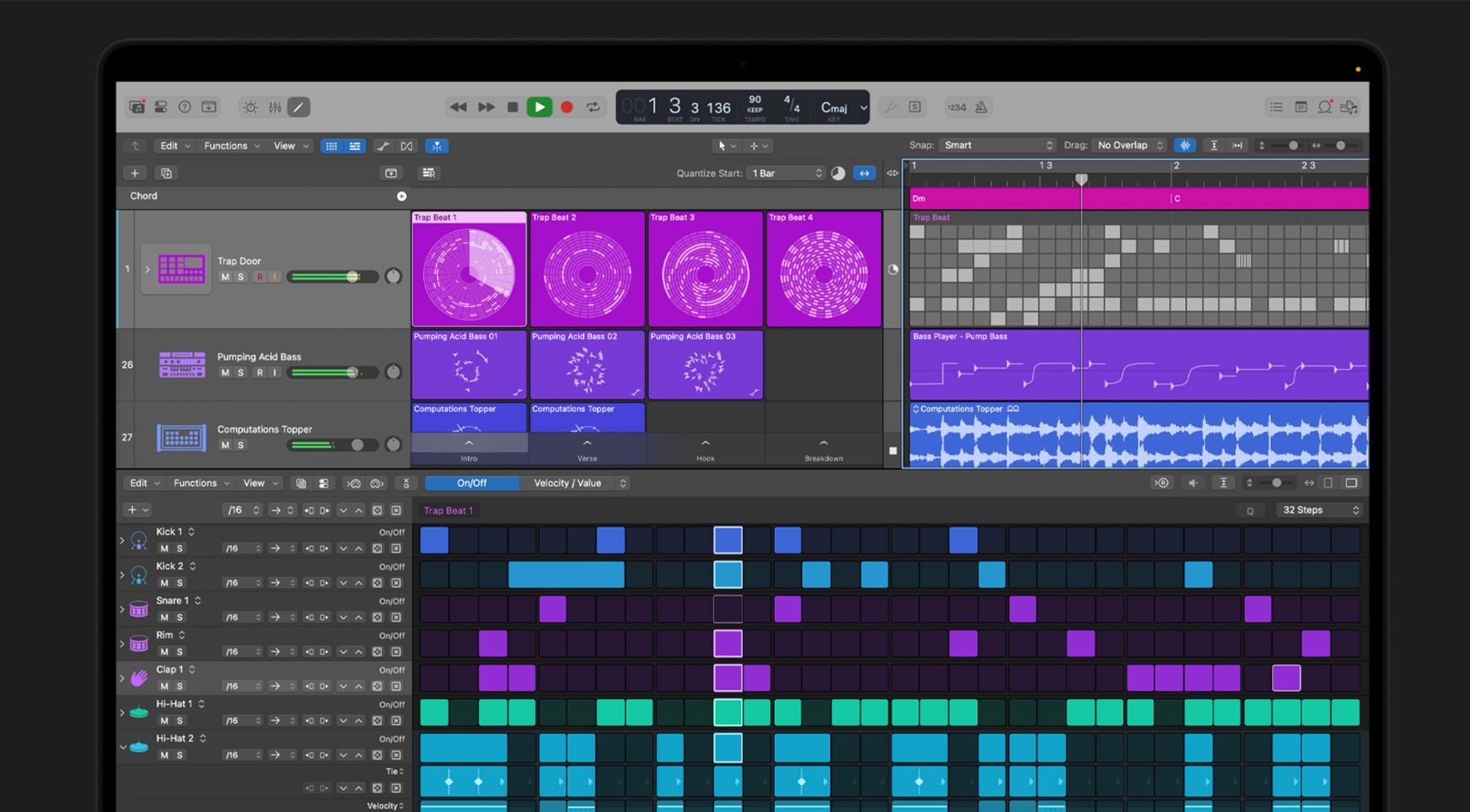Open the Mixer from the control bar
The image size is (1470, 812).
[x=275, y=107]
